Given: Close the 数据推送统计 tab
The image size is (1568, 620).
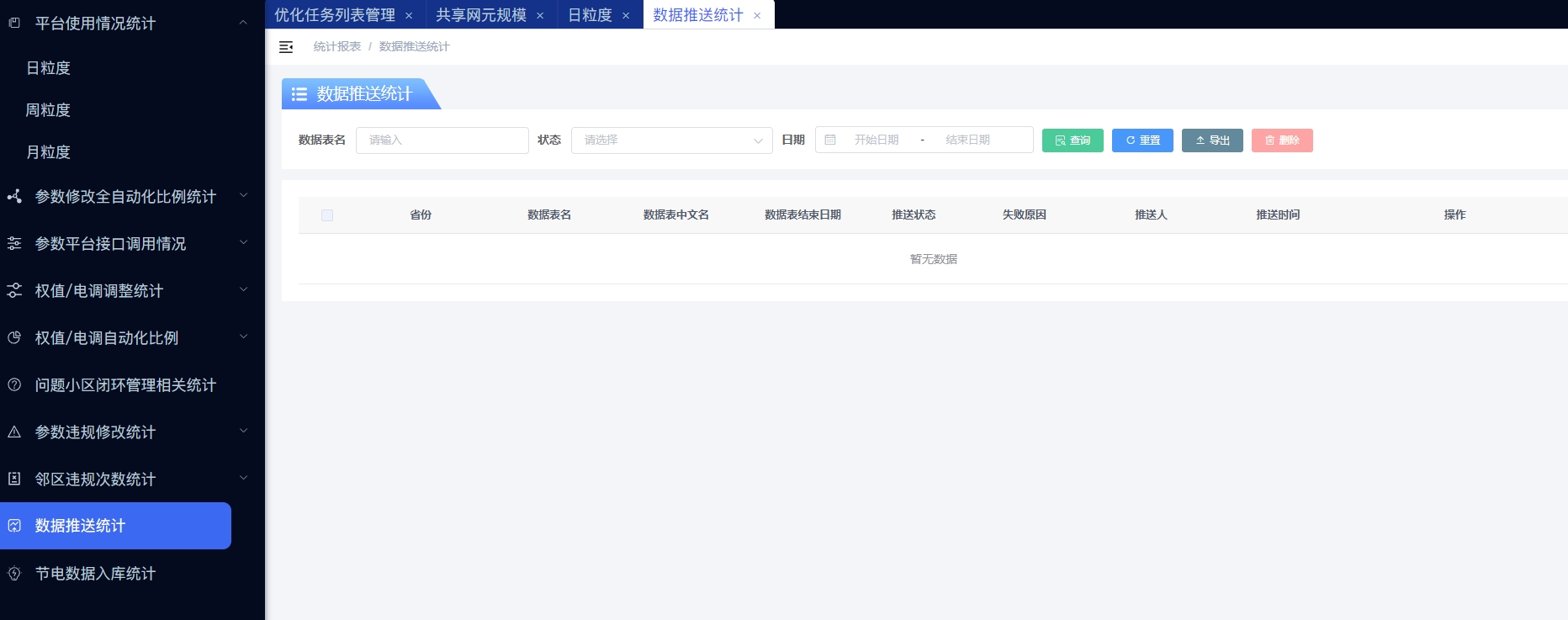Looking at the screenshot, I should pos(757,15).
